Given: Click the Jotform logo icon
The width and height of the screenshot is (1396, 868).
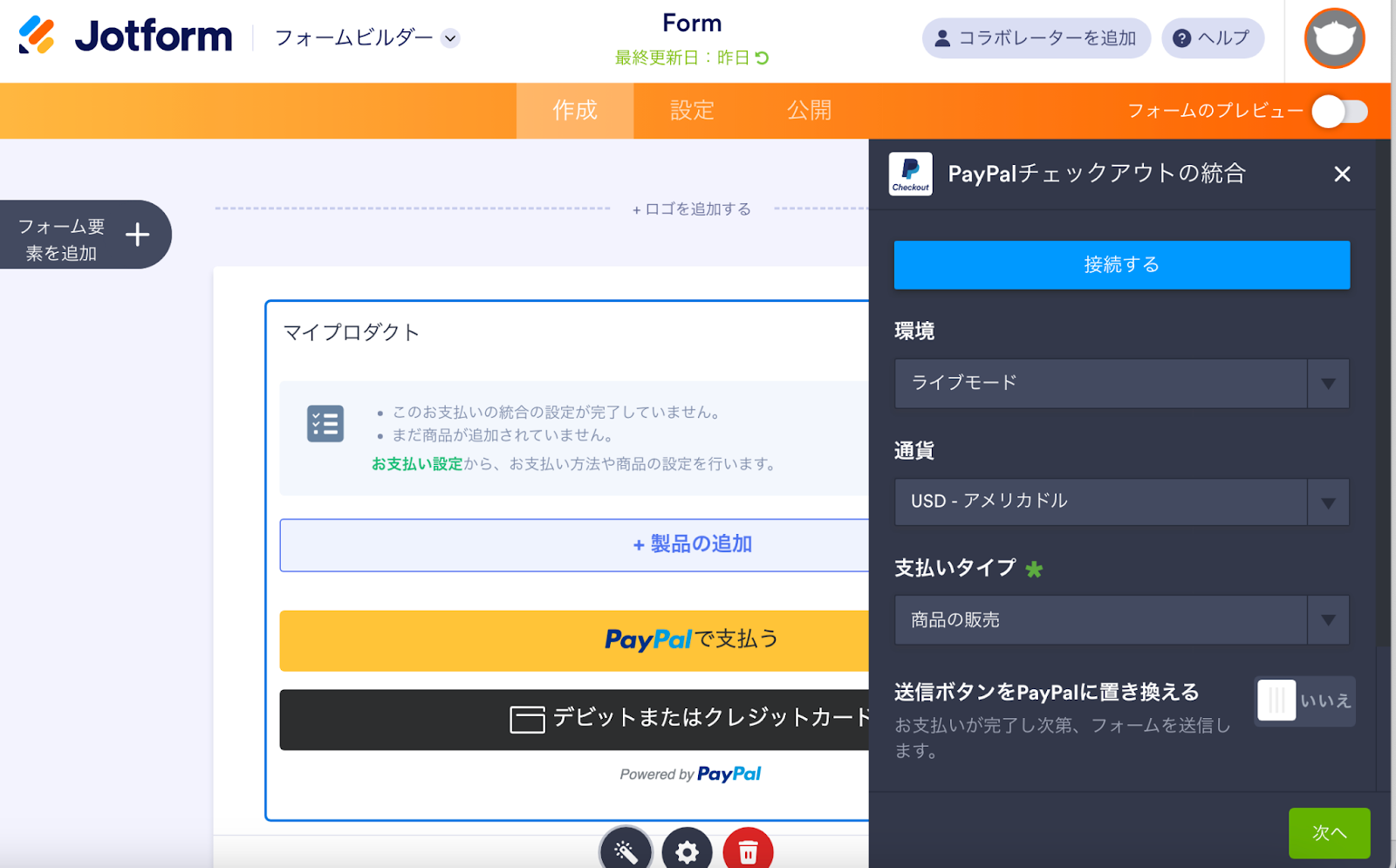Looking at the screenshot, I should pyautogui.click(x=37, y=36).
